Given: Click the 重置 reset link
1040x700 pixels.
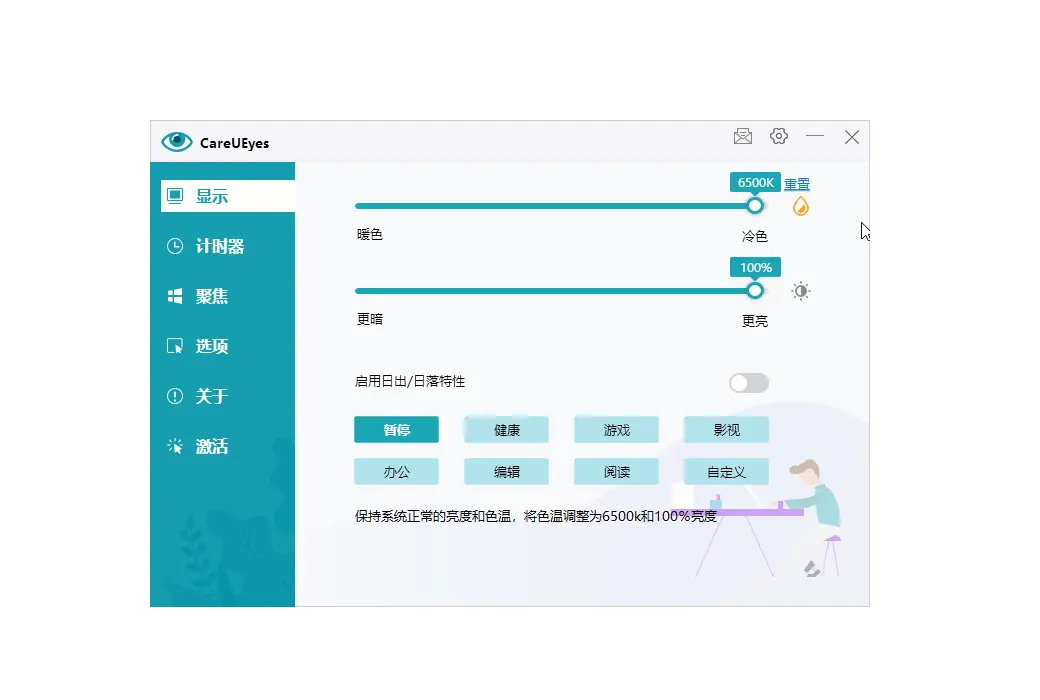Looking at the screenshot, I should click(x=797, y=184).
